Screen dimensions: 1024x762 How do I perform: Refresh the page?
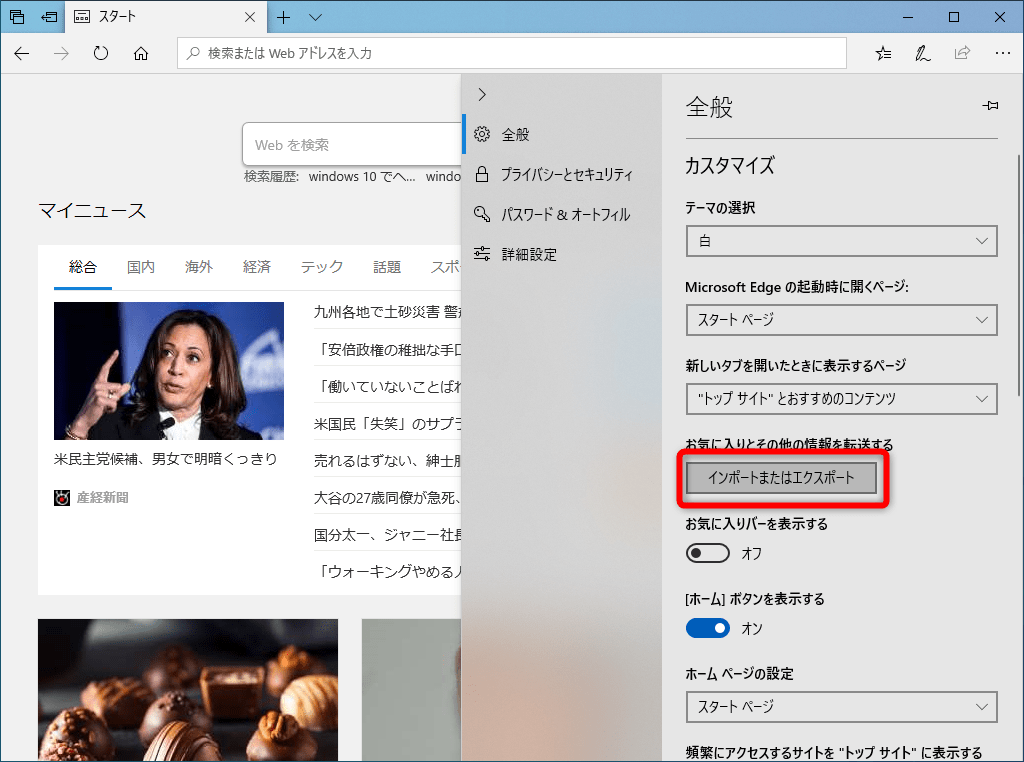(101, 54)
